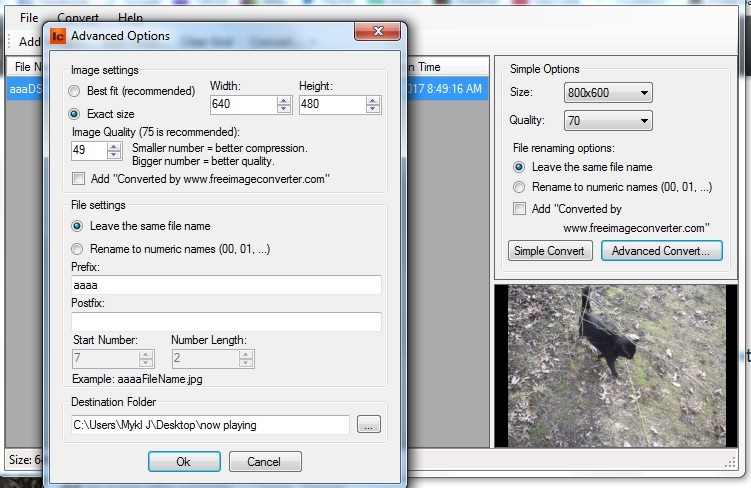Browse for destination folder with ellipsis button
This screenshot has width=751, height=488.
coord(369,424)
